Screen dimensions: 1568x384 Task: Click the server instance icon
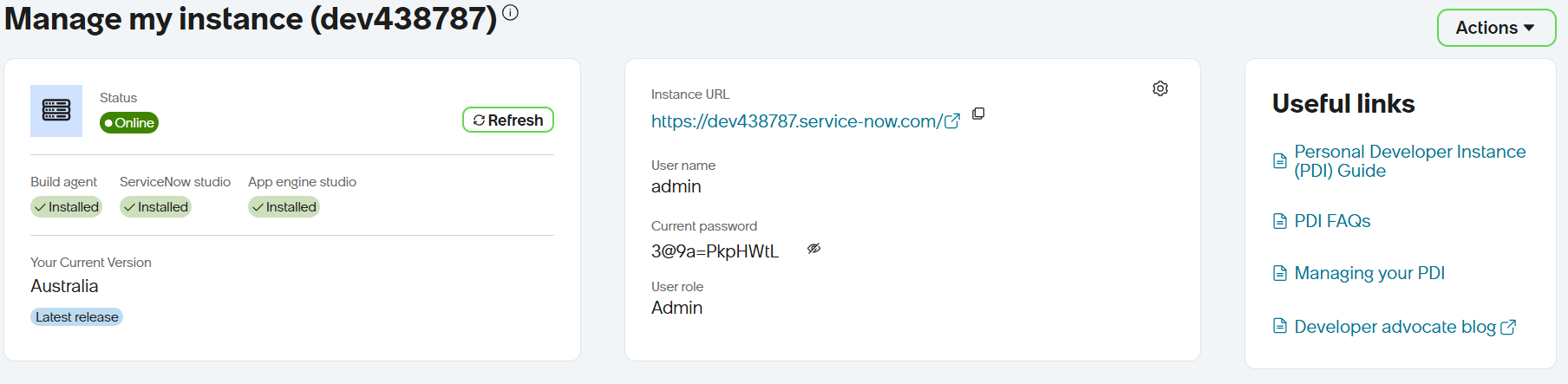[56, 110]
